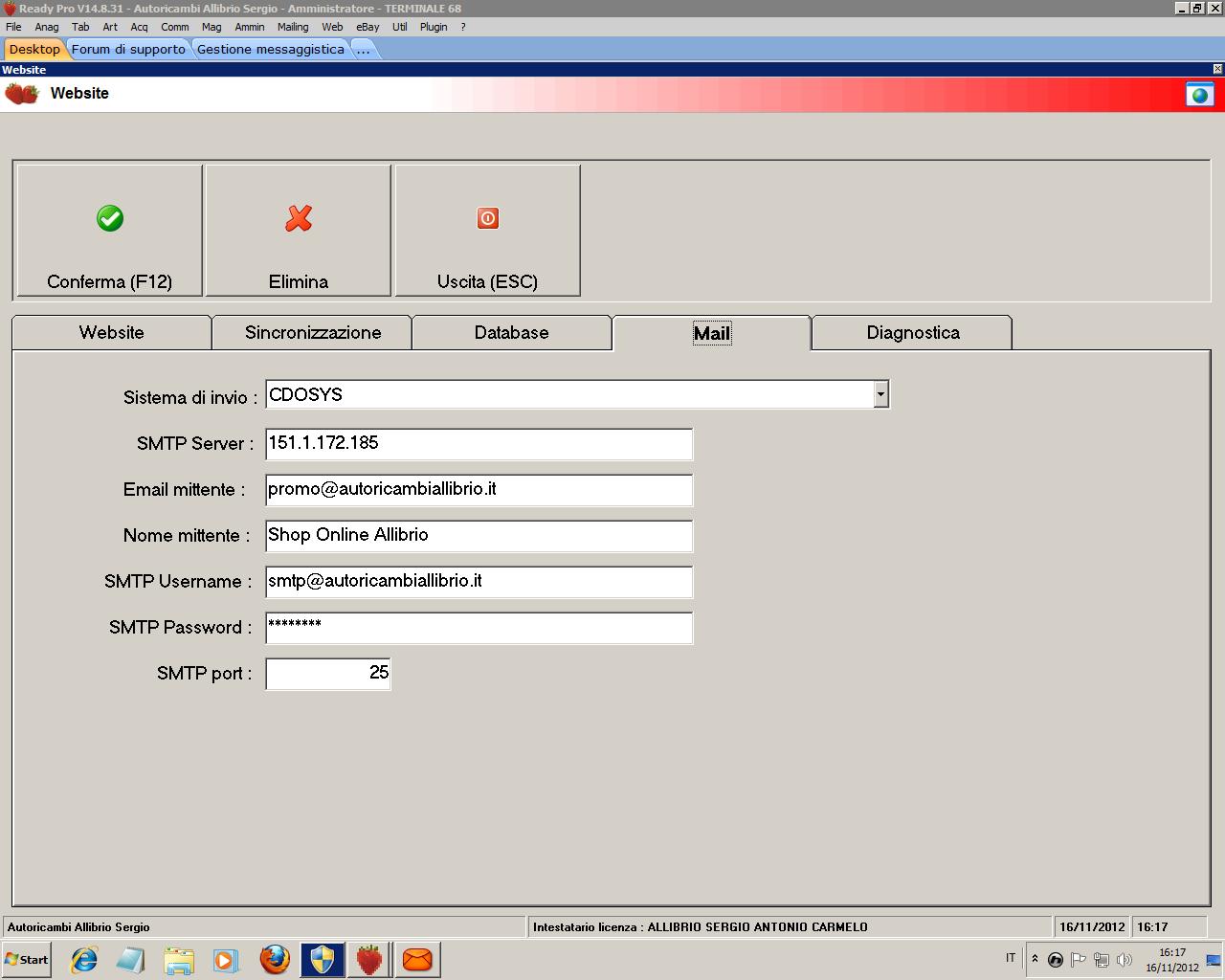This screenshot has width=1225, height=980.
Task: Click the Nome mittente input field
Action: (x=479, y=536)
